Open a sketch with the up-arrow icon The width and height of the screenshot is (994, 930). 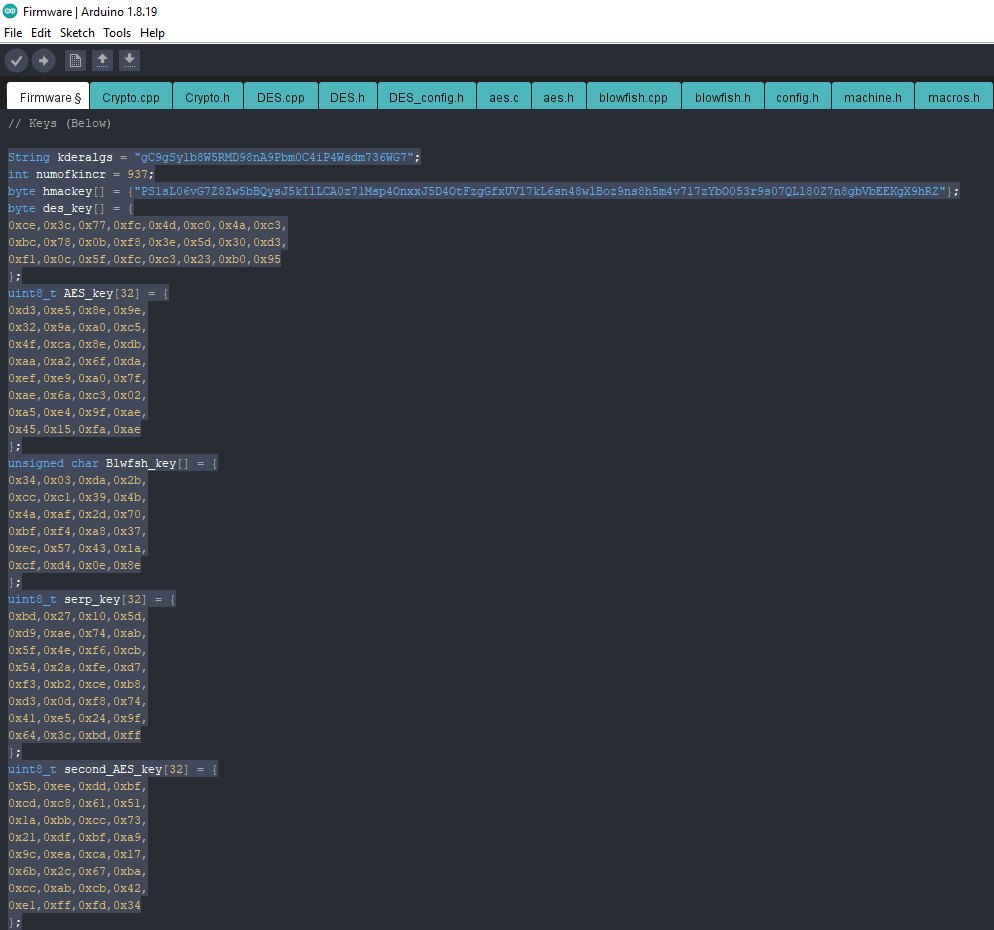(102, 61)
